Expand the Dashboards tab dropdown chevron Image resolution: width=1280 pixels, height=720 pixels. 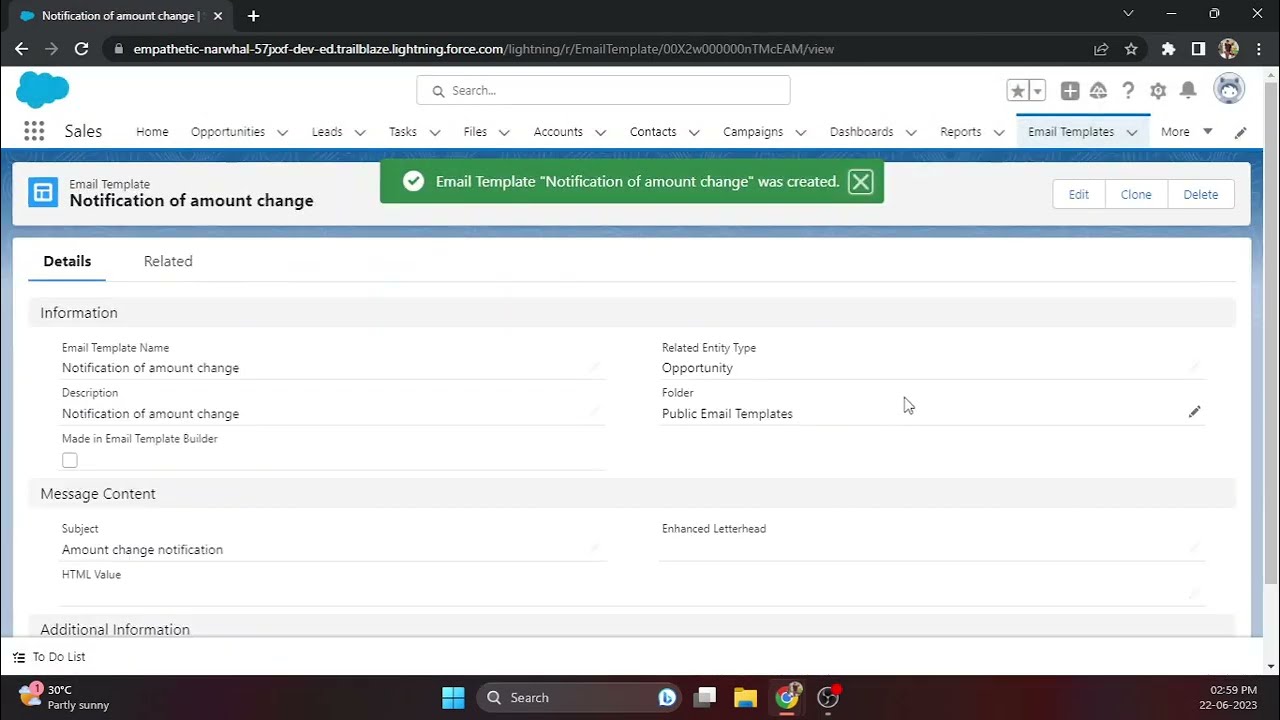910,132
